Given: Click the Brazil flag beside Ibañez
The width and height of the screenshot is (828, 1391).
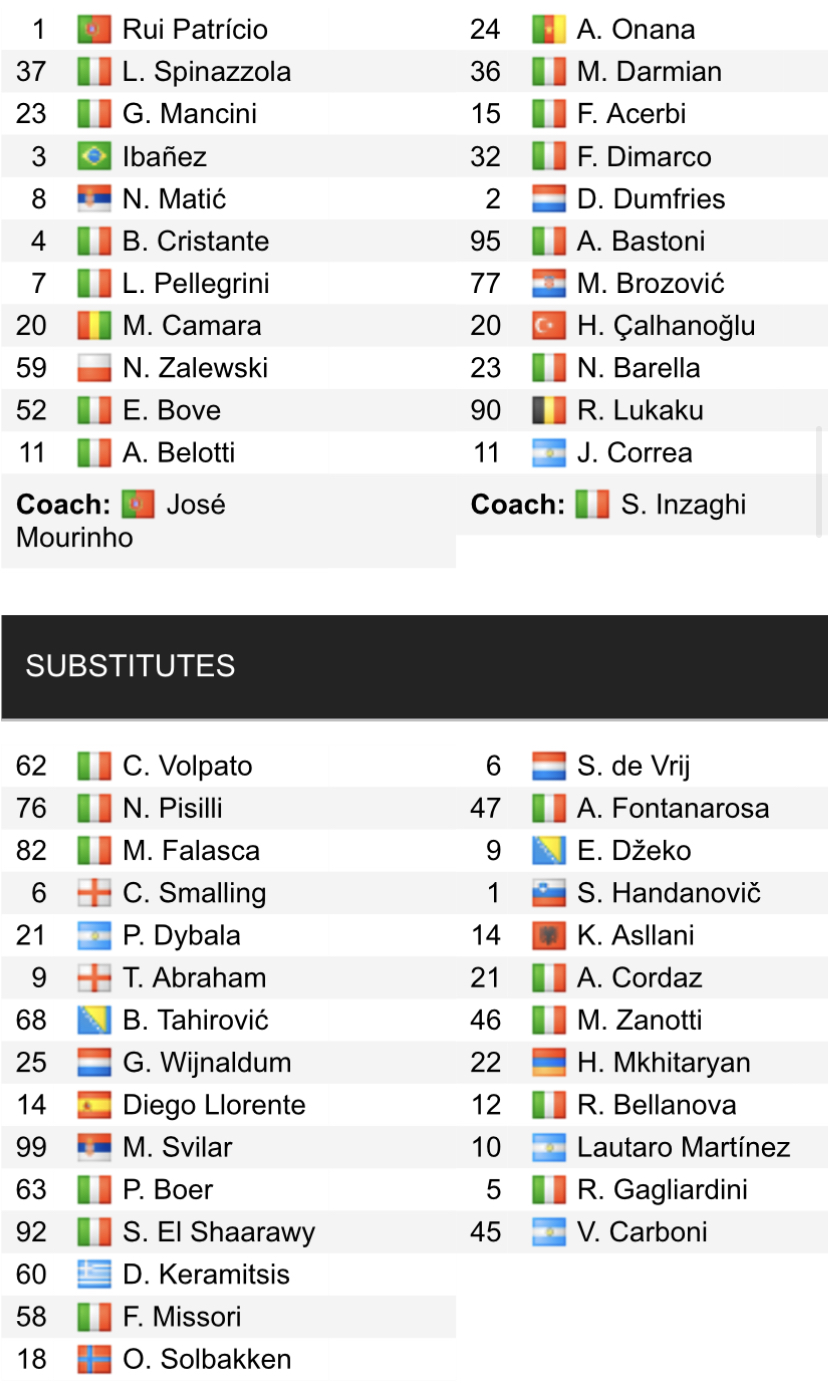Looking at the screenshot, I should [x=94, y=157].
